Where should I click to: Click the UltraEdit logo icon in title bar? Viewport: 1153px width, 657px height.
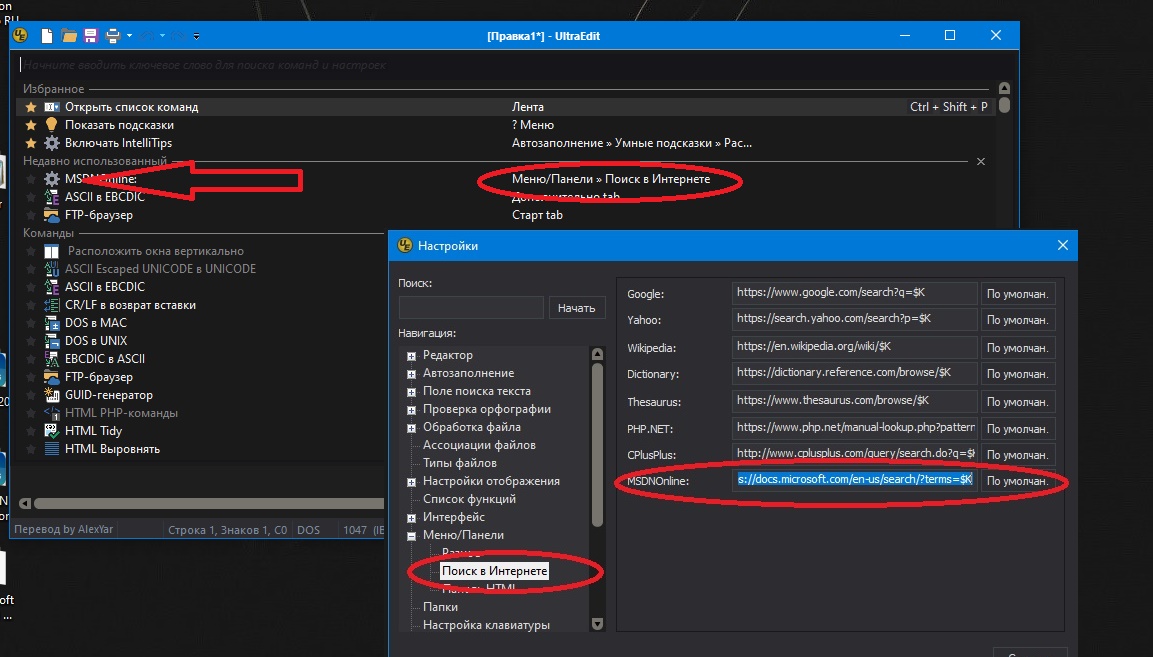(x=21, y=35)
